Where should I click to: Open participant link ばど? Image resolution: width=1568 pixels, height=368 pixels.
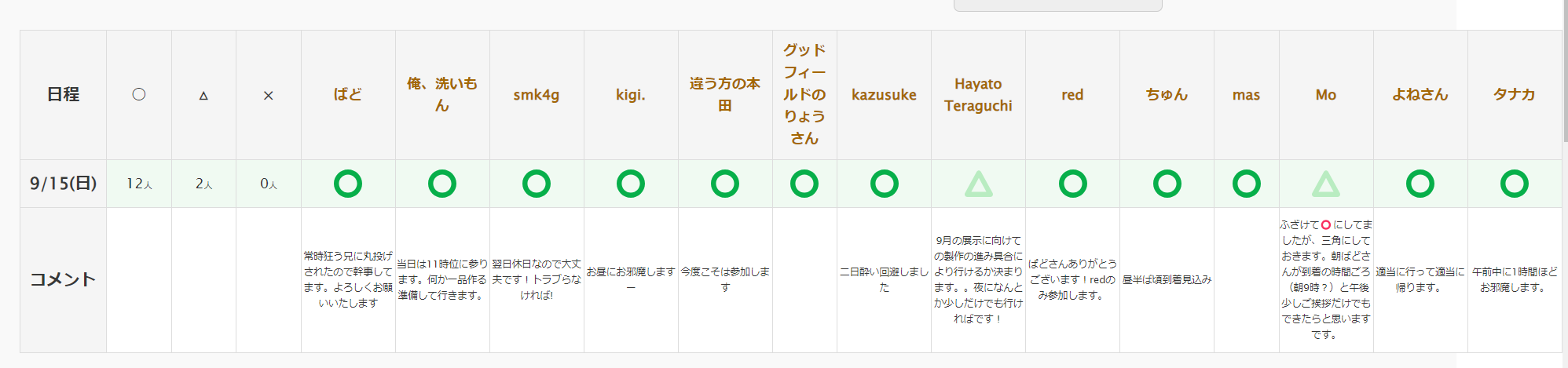(348, 95)
